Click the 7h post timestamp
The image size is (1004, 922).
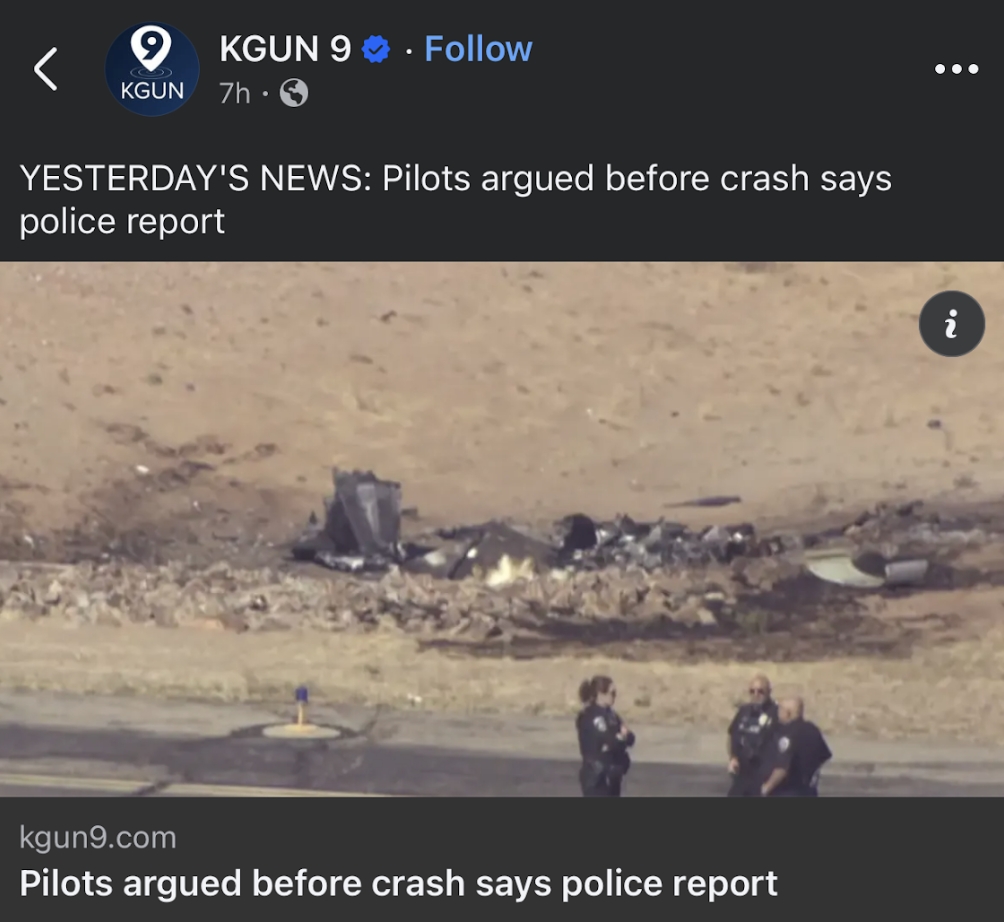coord(234,94)
